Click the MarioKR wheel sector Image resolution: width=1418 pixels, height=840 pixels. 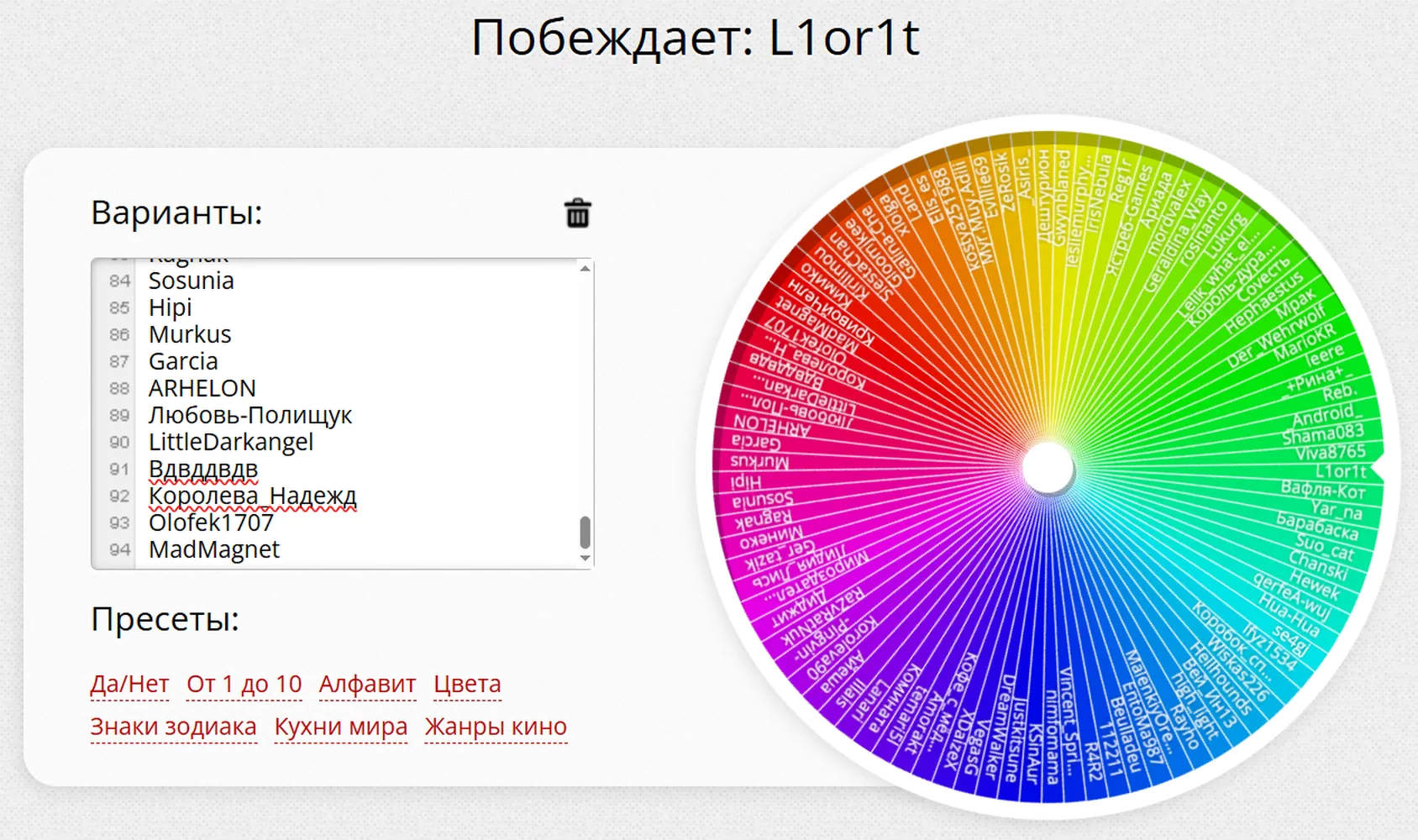pos(1303,343)
